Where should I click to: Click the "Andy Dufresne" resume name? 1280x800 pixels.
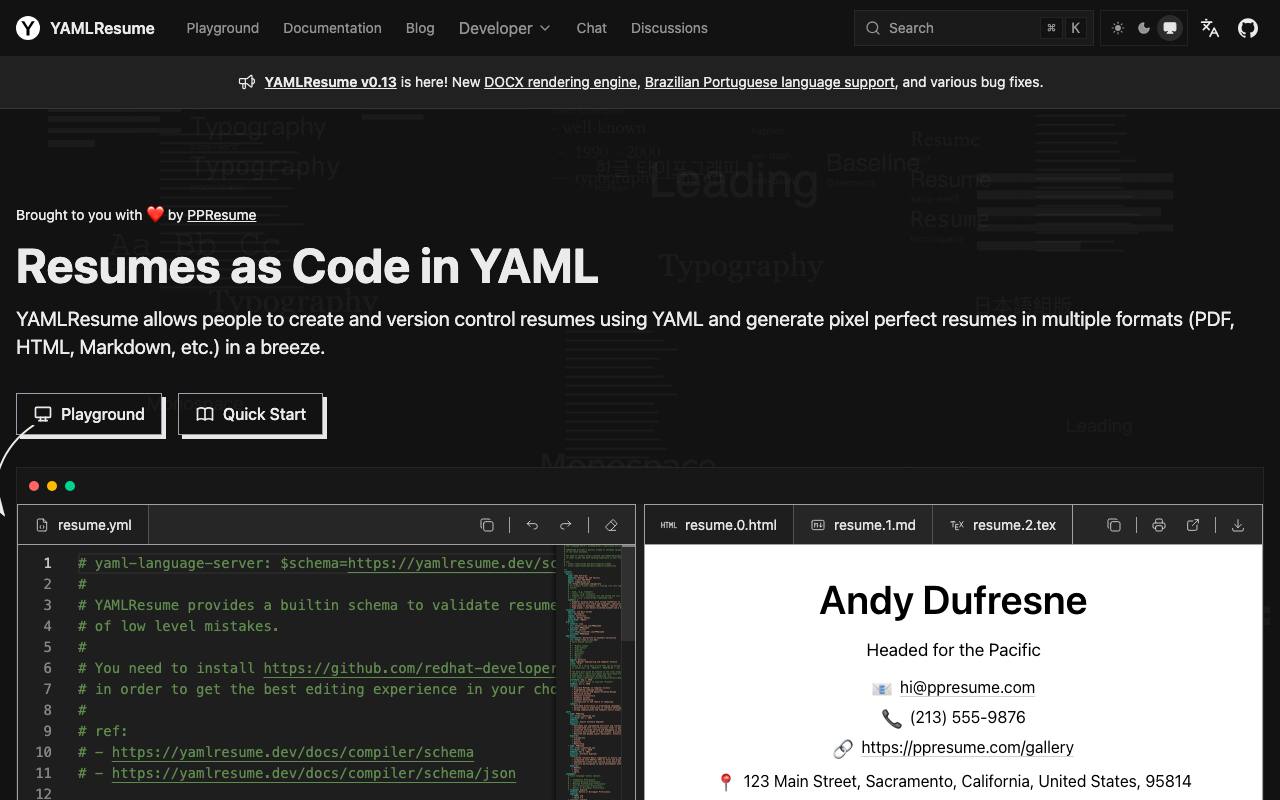pyautogui.click(x=953, y=600)
